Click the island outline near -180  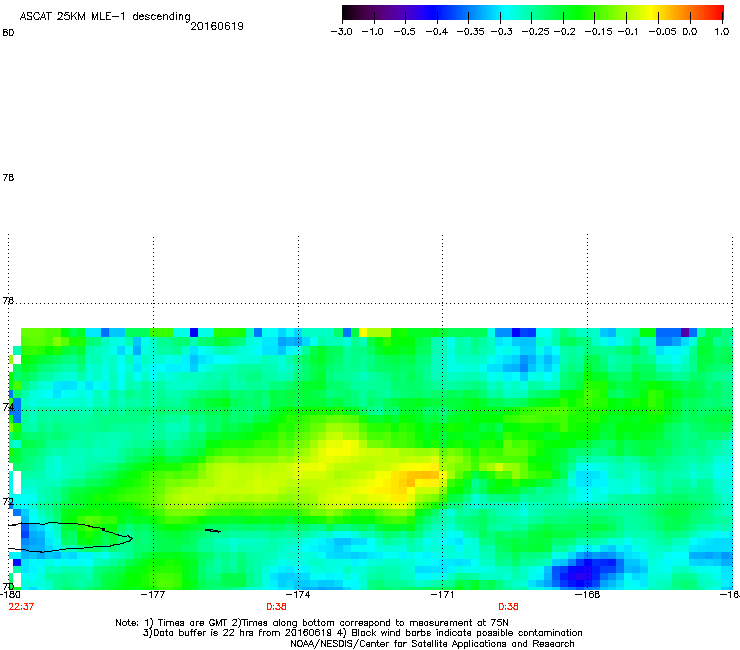[71, 537]
